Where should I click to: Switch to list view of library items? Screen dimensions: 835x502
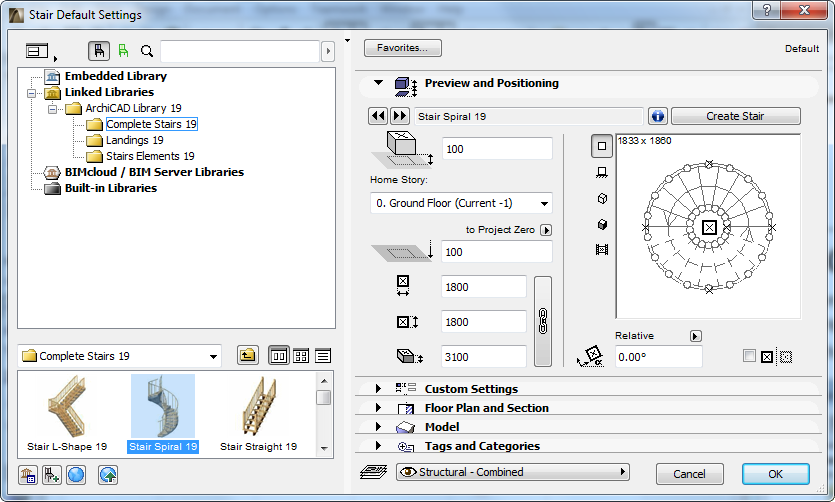[x=323, y=356]
